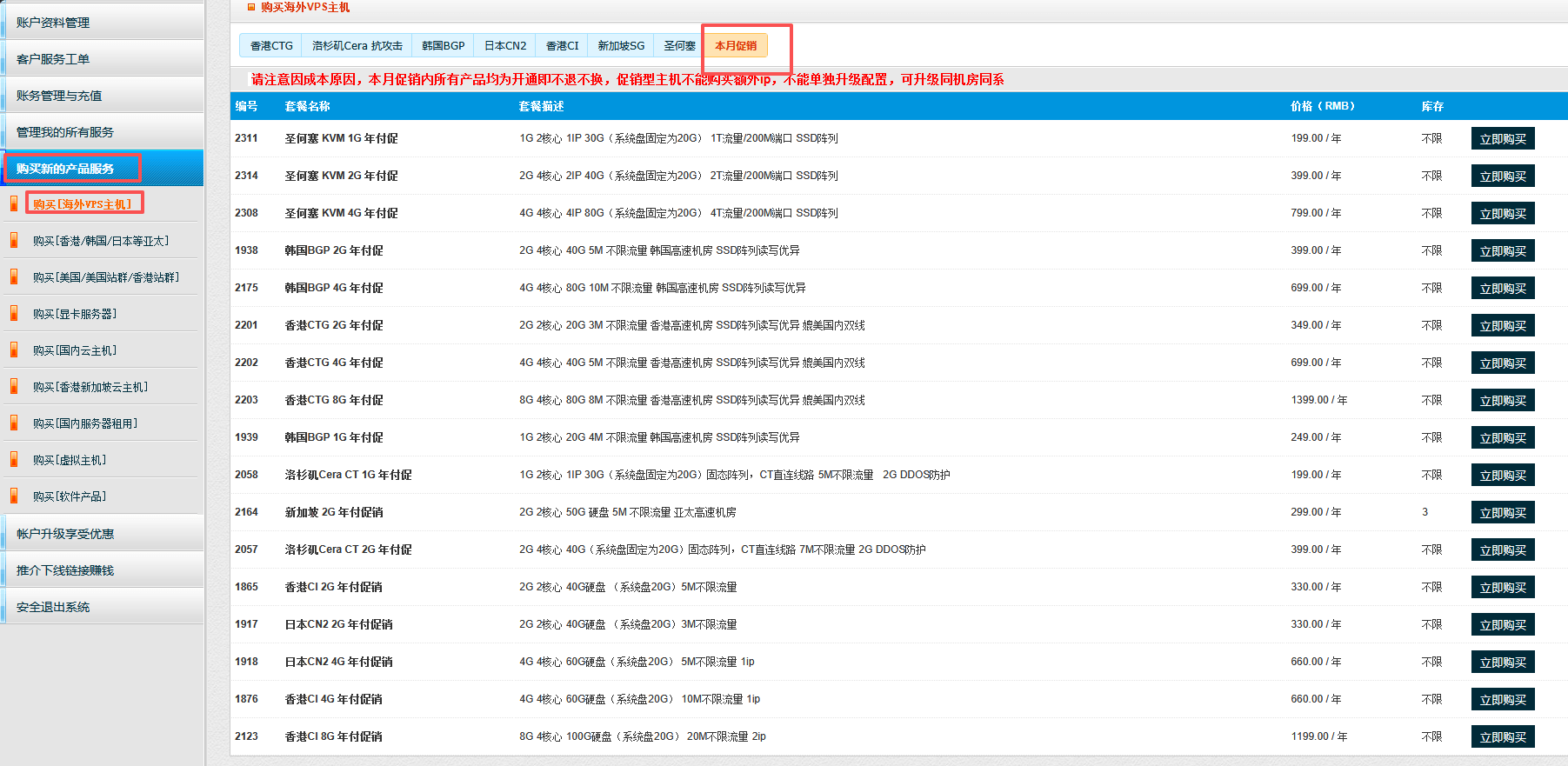
Task: Buy plan 1938 韩国BGP 2G 年付促
Action: [1503, 251]
